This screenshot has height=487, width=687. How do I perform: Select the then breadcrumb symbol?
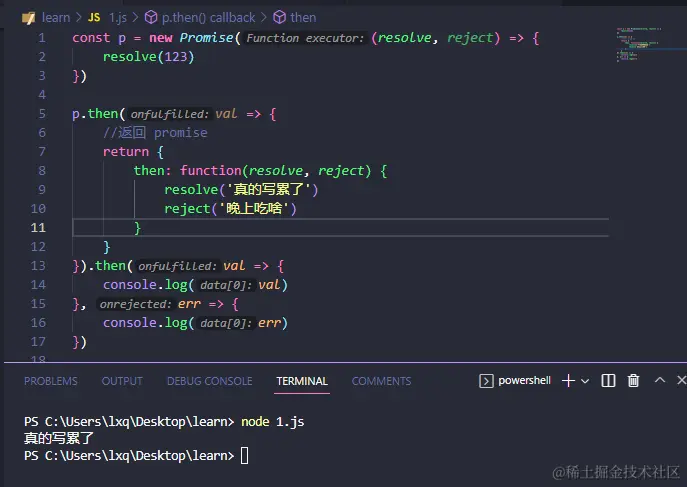pyautogui.click(x=303, y=18)
